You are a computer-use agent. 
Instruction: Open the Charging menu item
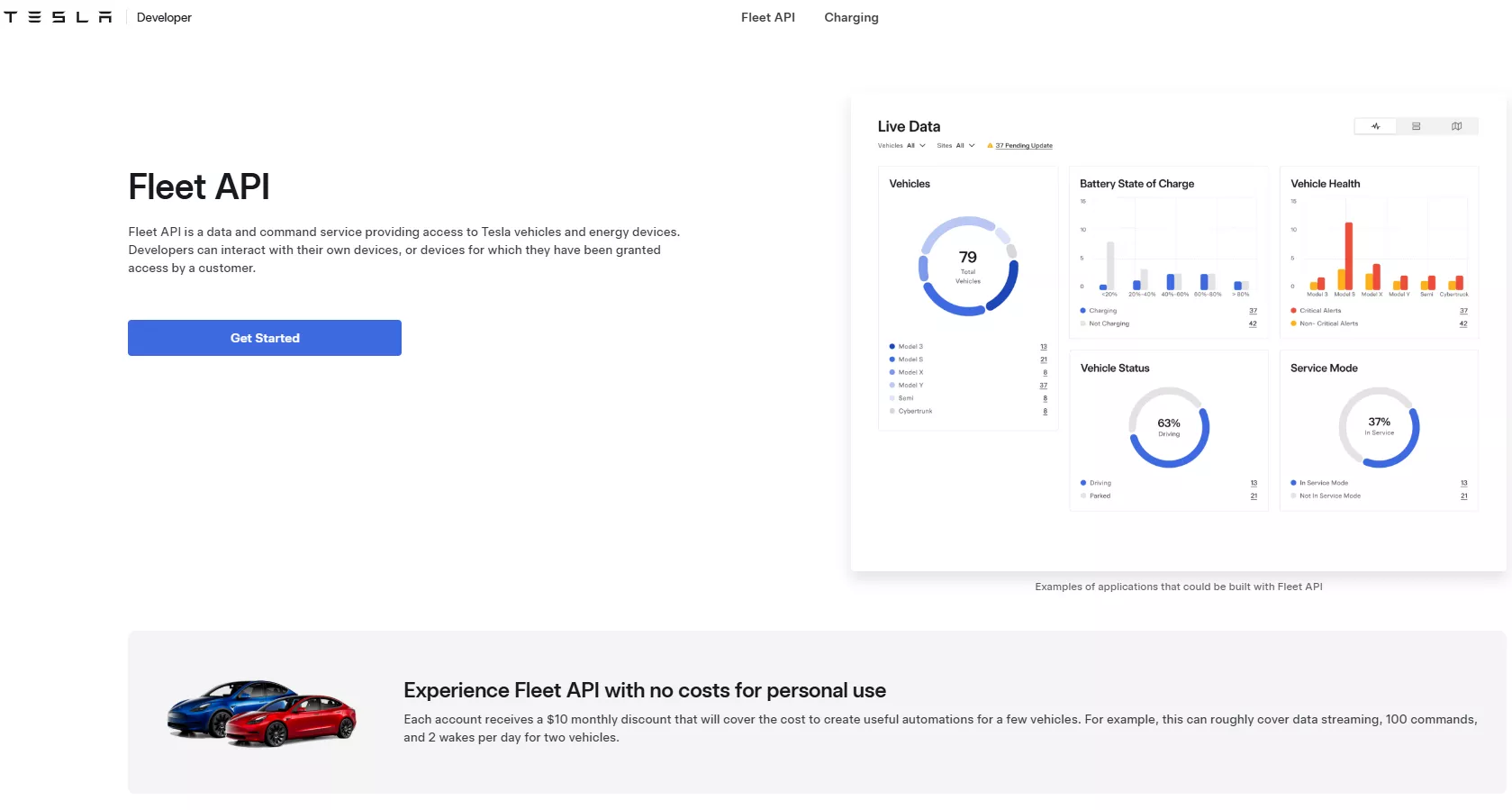(851, 17)
